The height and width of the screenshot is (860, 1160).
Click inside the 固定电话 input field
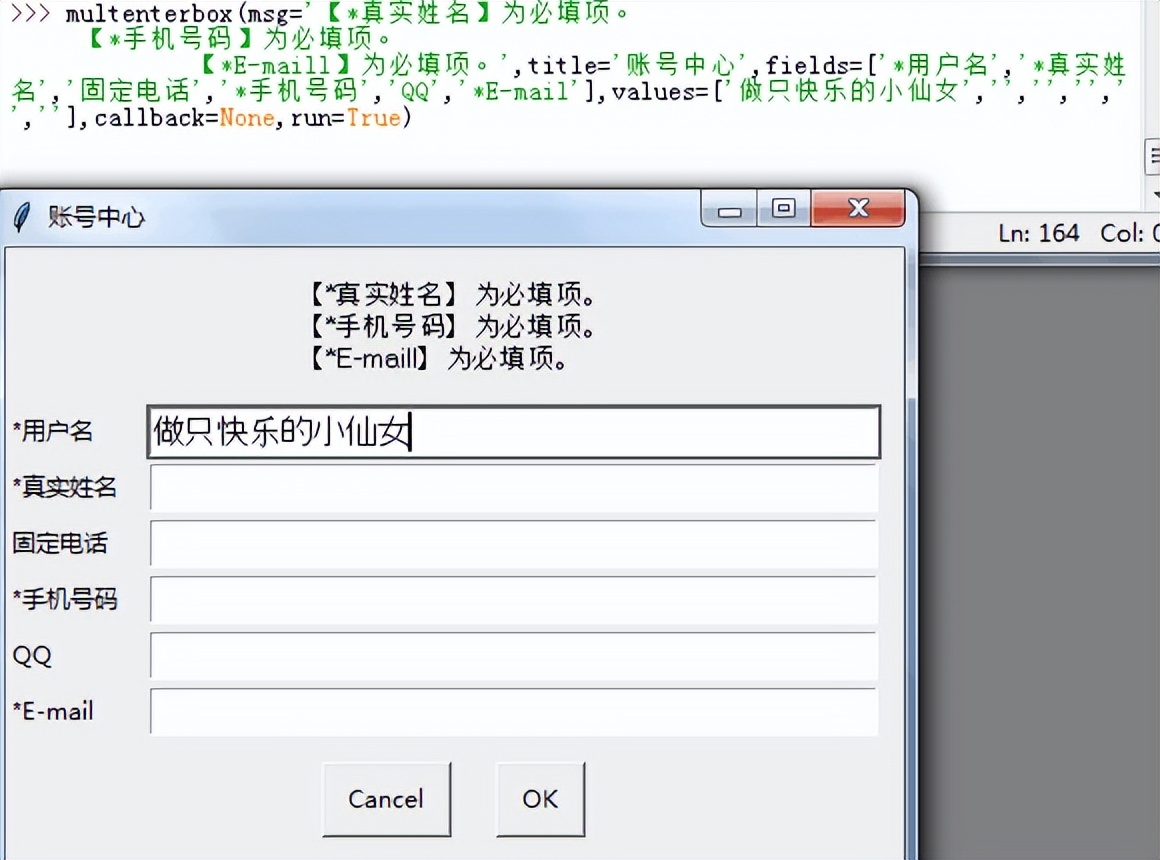513,544
